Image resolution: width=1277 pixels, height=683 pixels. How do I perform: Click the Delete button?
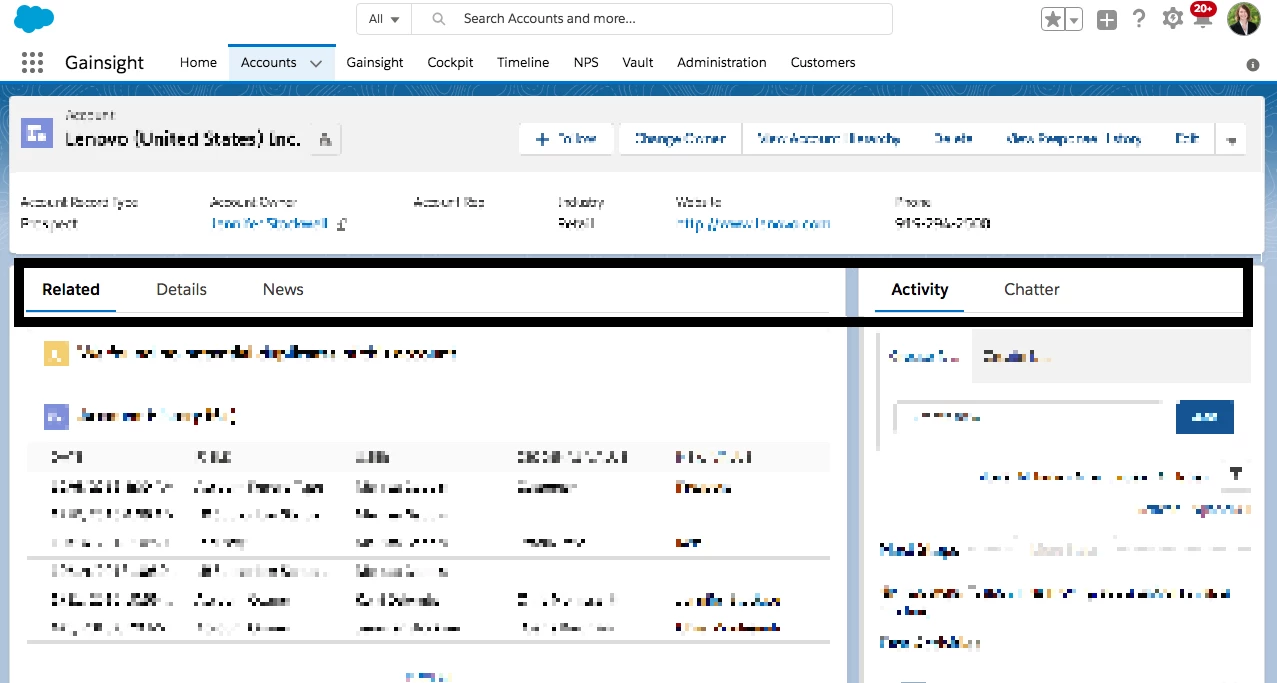click(953, 139)
